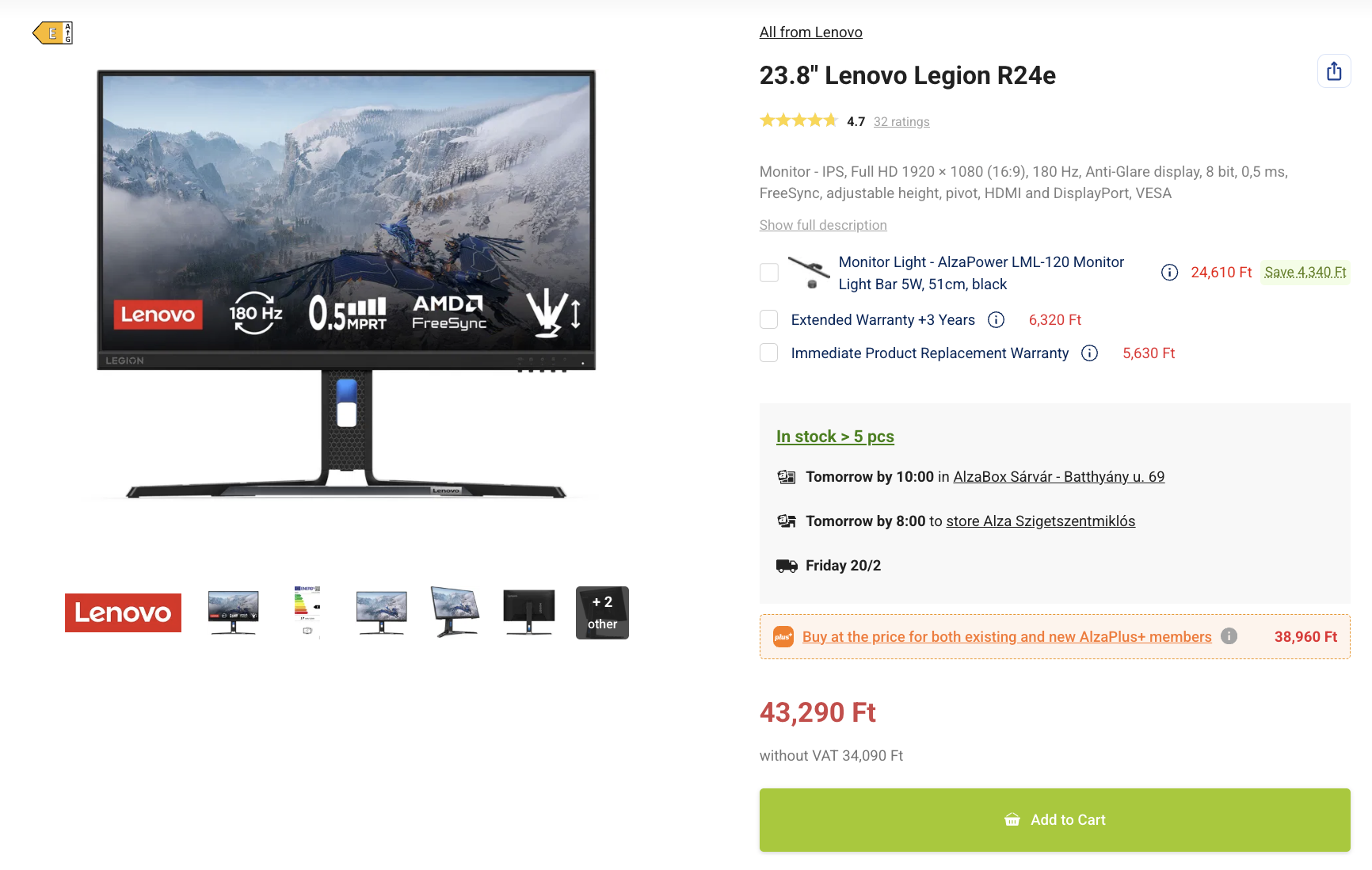Expand the Show full description link
The width and height of the screenshot is (1372, 870).
tap(823, 225)
